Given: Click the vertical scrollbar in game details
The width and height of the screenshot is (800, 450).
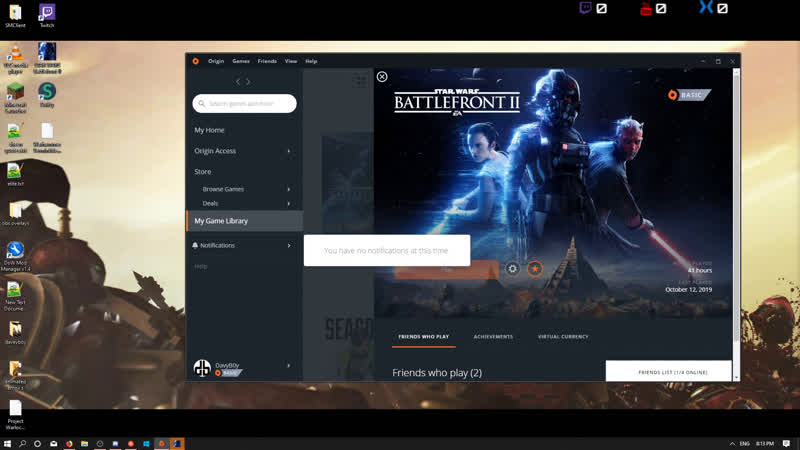Looking at the screenshot, I should pos(736,209).
